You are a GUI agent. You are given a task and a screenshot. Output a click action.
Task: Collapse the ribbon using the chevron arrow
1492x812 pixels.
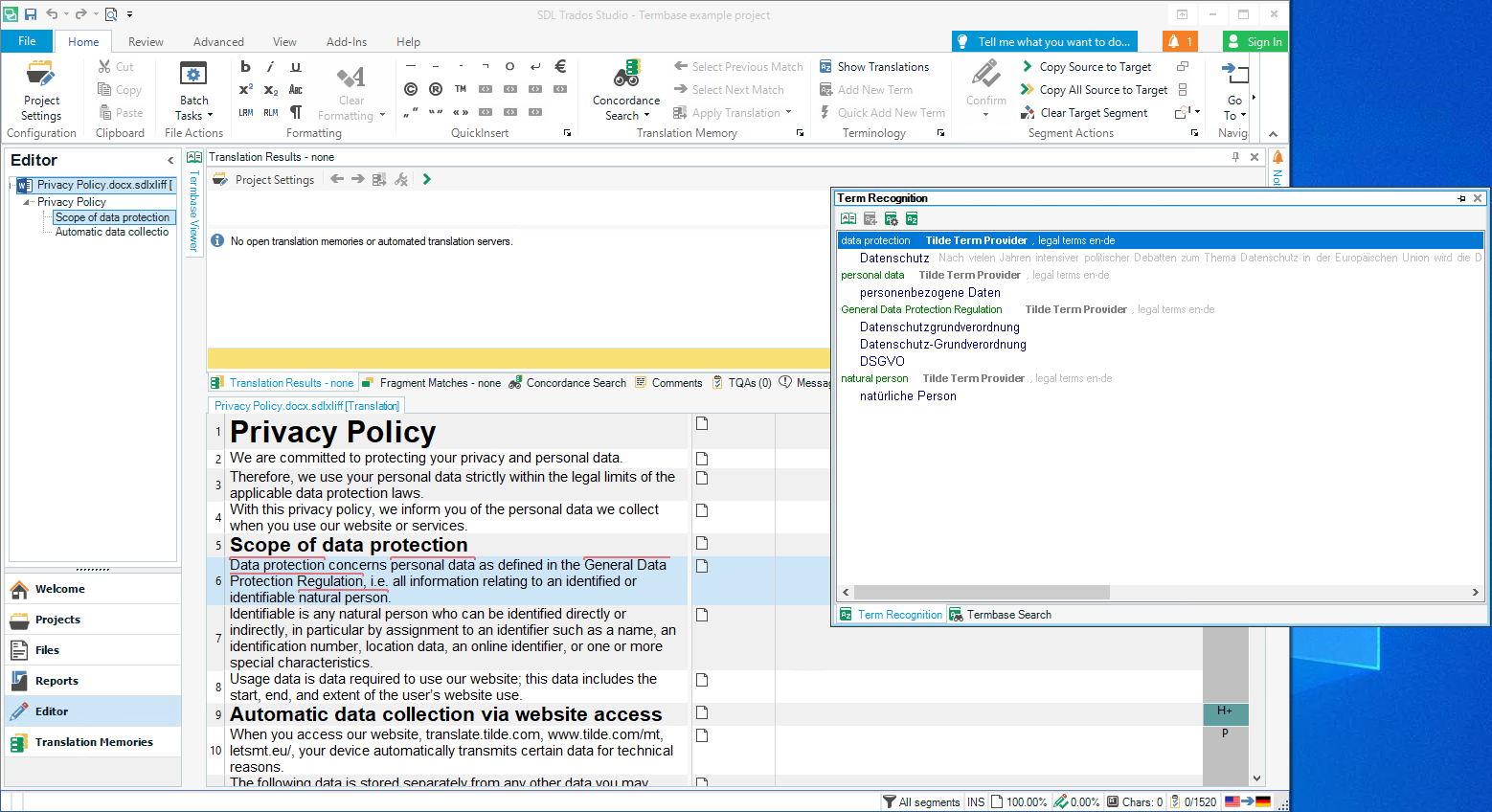click(x=1273, y=134)
